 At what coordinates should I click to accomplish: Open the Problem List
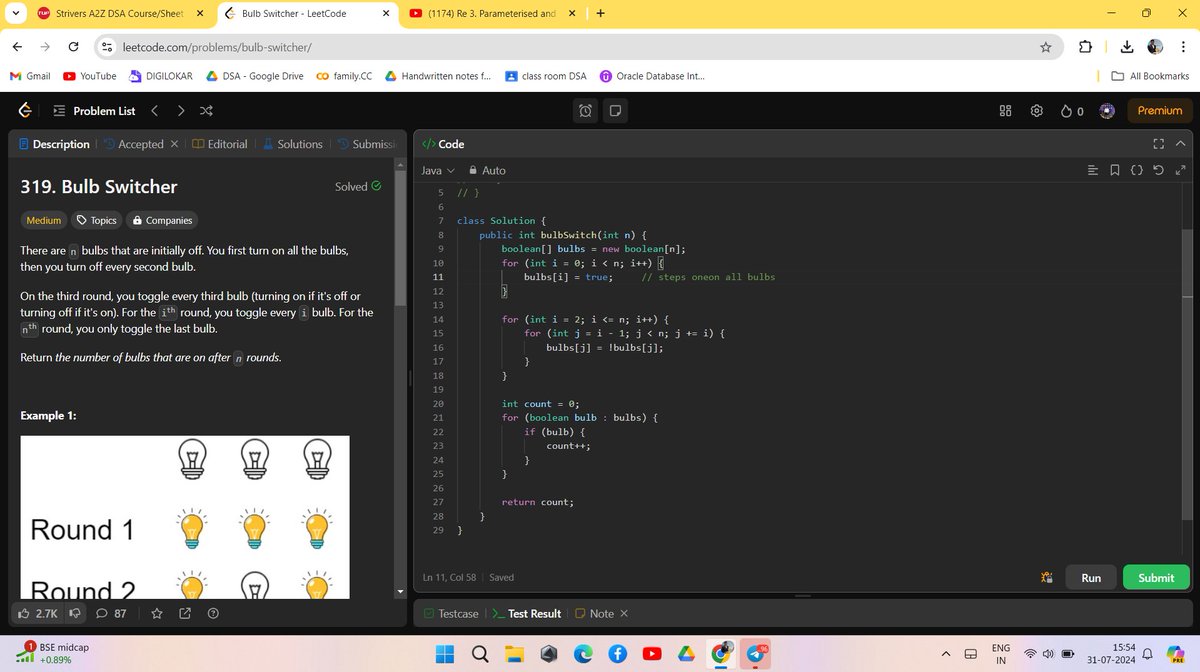[x=94, y=111]
